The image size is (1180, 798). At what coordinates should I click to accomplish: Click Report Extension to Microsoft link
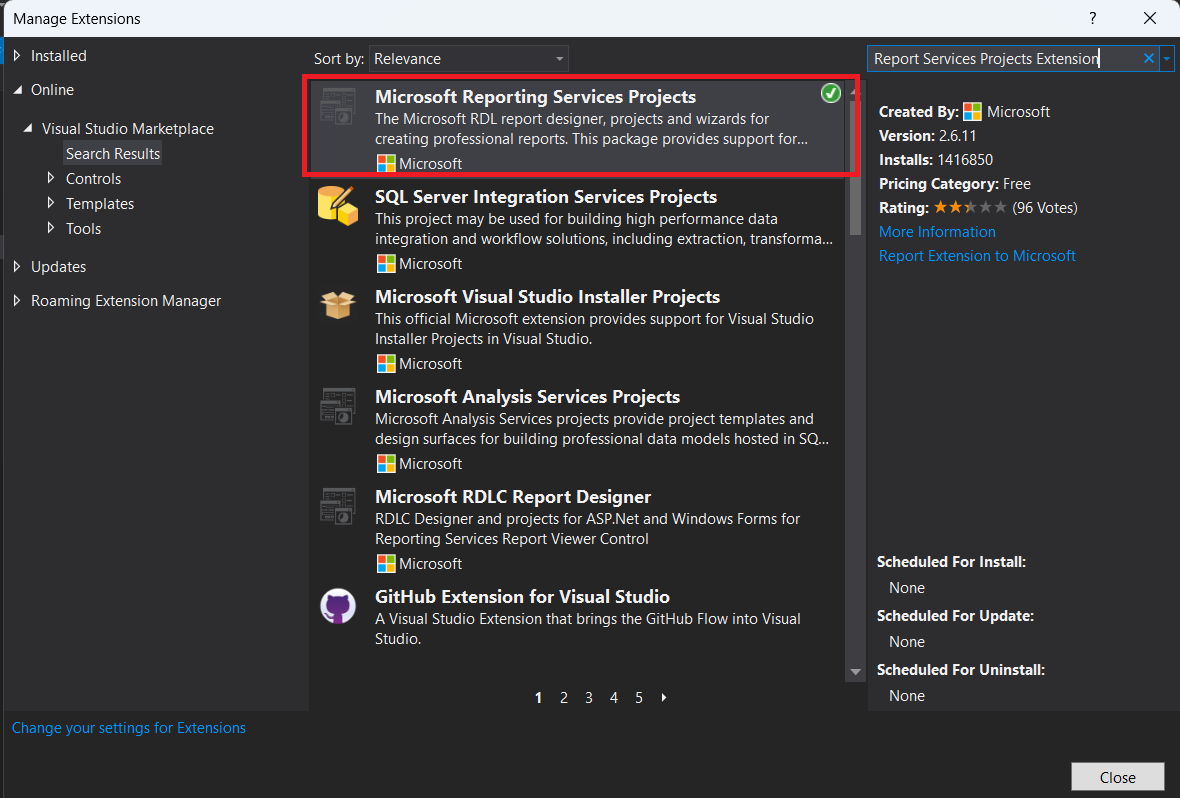click(977, 256)
